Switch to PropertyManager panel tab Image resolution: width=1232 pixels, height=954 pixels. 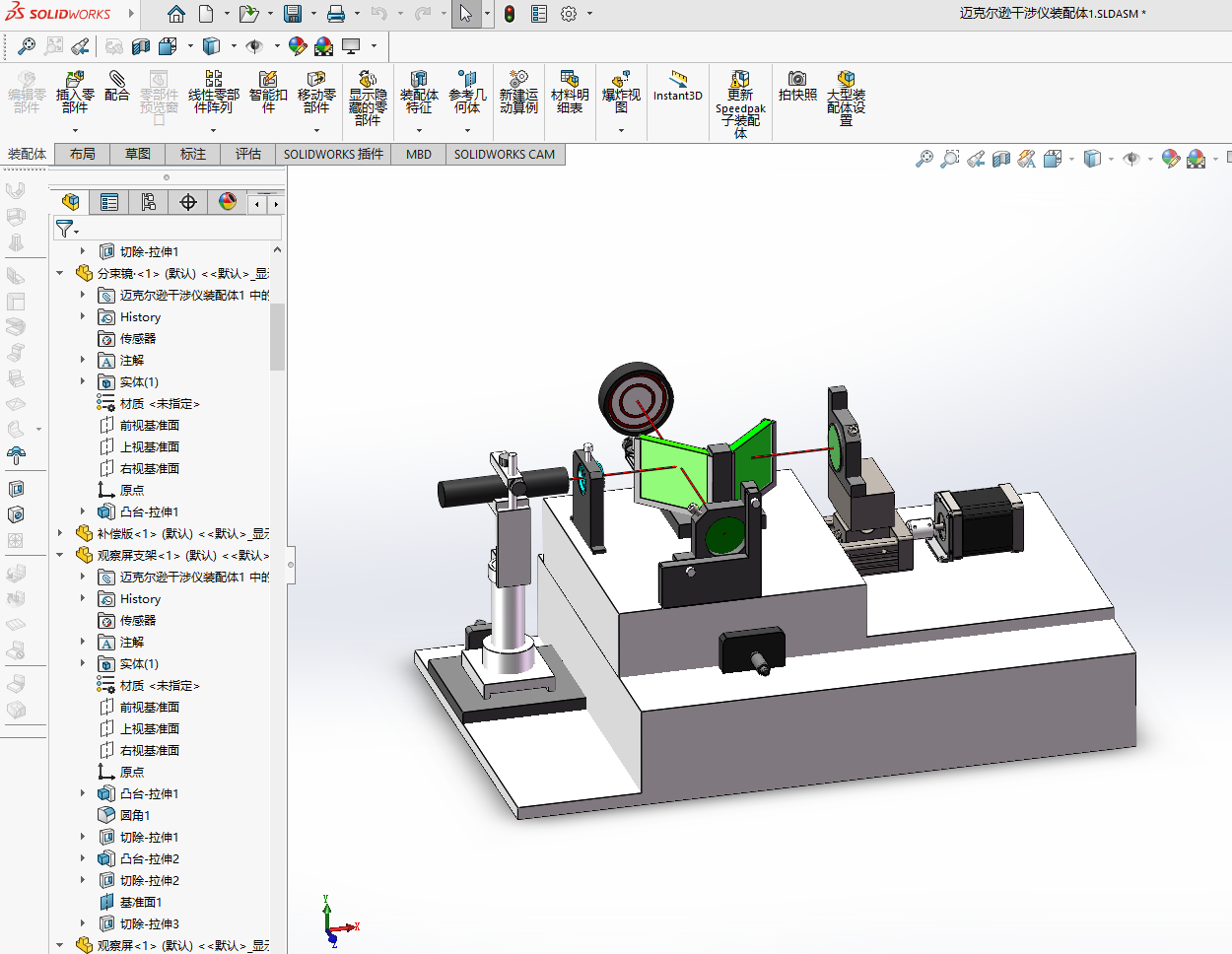click(x=109, y=202)
